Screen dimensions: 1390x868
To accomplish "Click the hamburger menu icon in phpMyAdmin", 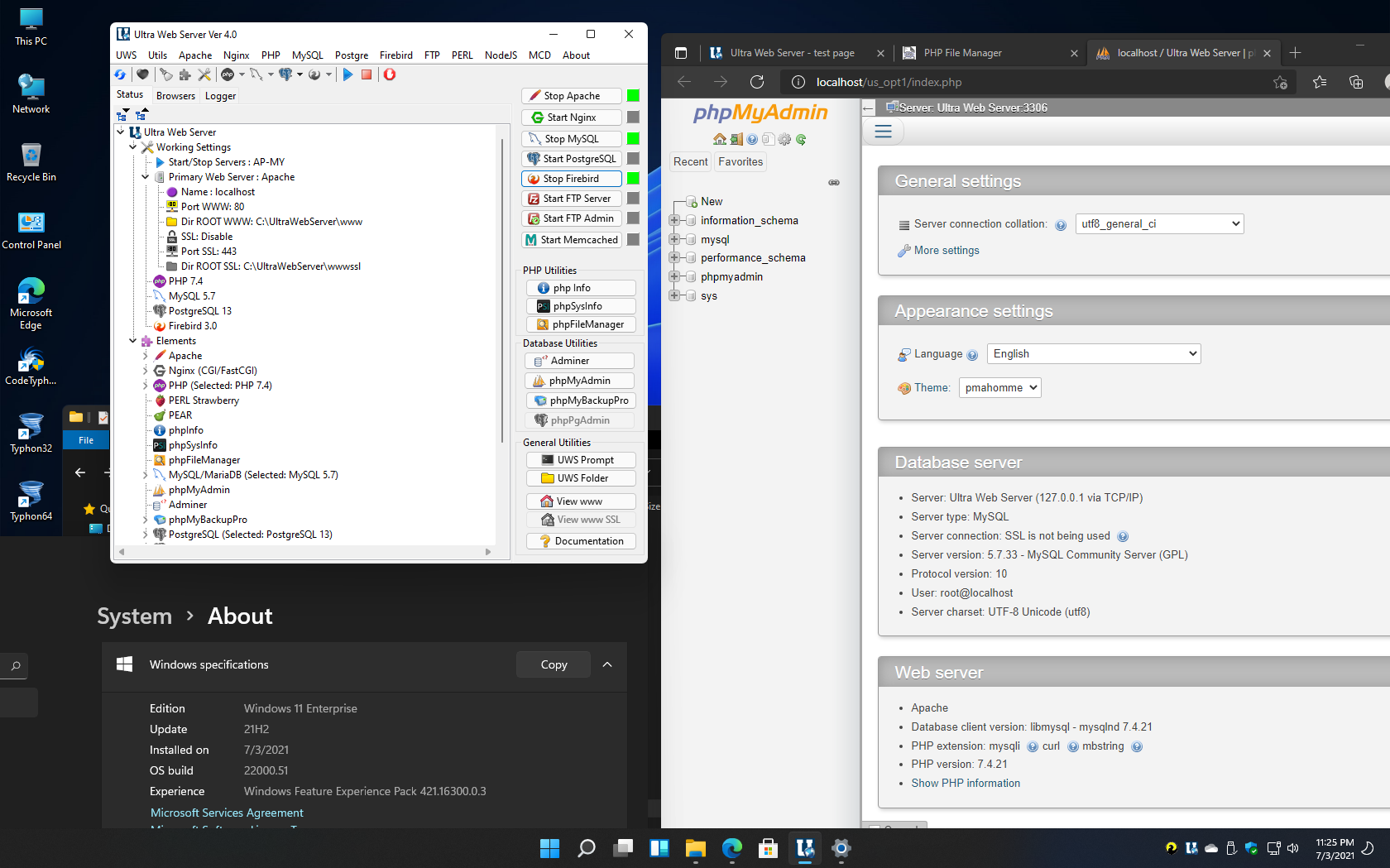I will (x=884, y=131).
